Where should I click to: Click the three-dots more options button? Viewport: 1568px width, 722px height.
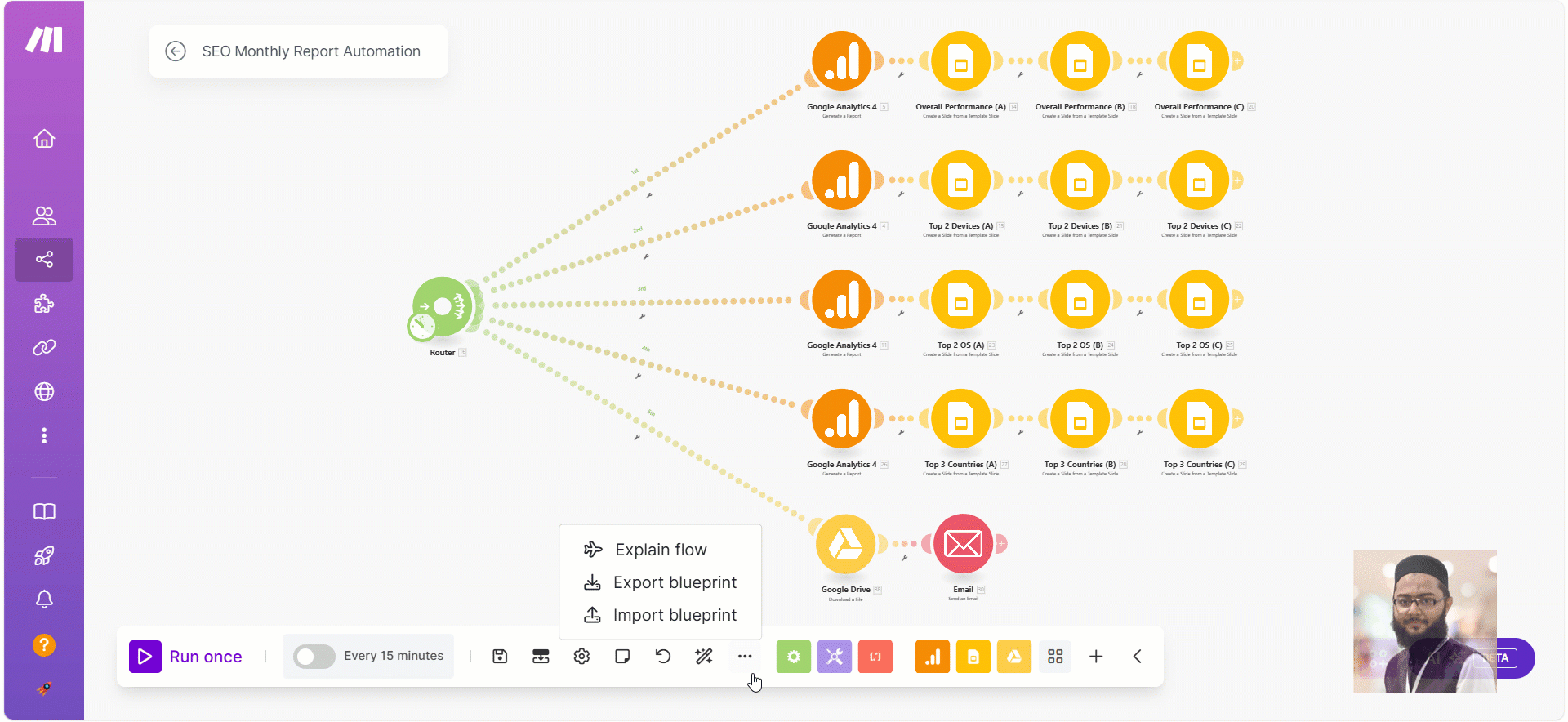tap(745, 657)
